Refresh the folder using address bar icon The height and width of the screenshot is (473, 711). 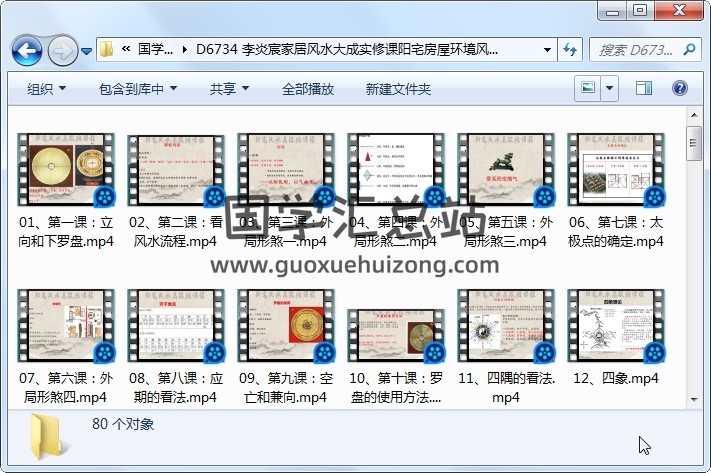[570, 49]
